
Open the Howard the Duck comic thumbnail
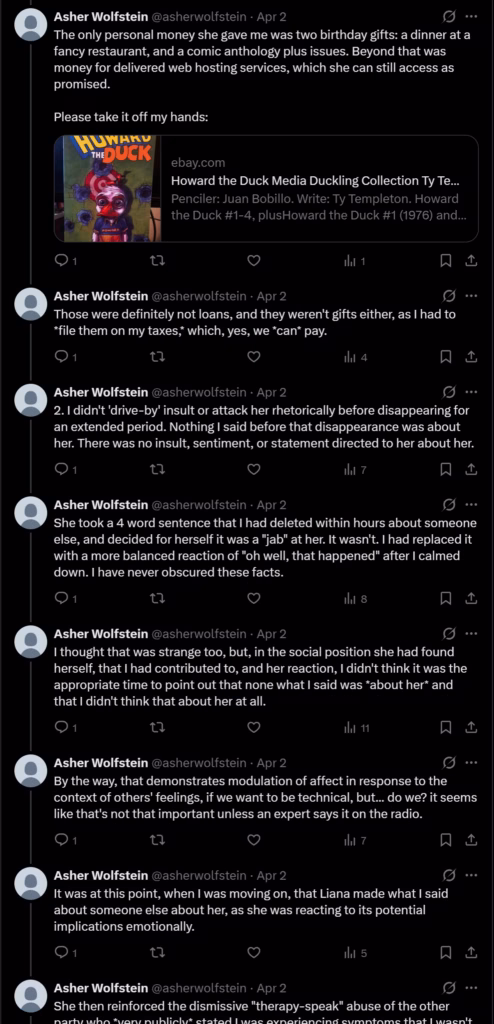point(108,189)
